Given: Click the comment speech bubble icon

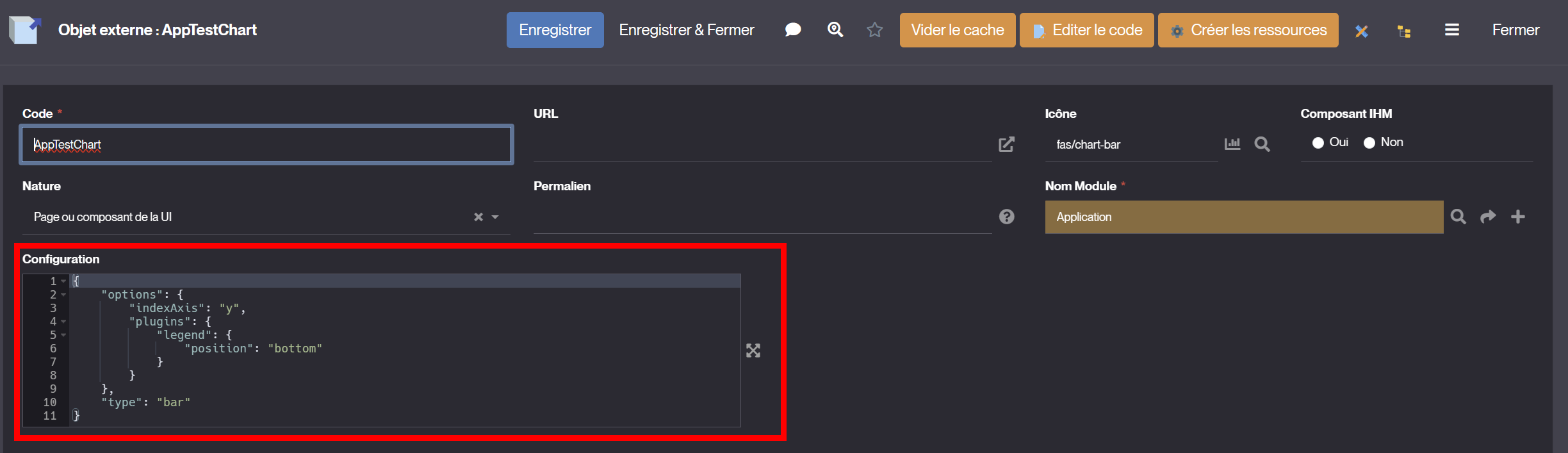Looking at the screenshot, I should point(793,30).
